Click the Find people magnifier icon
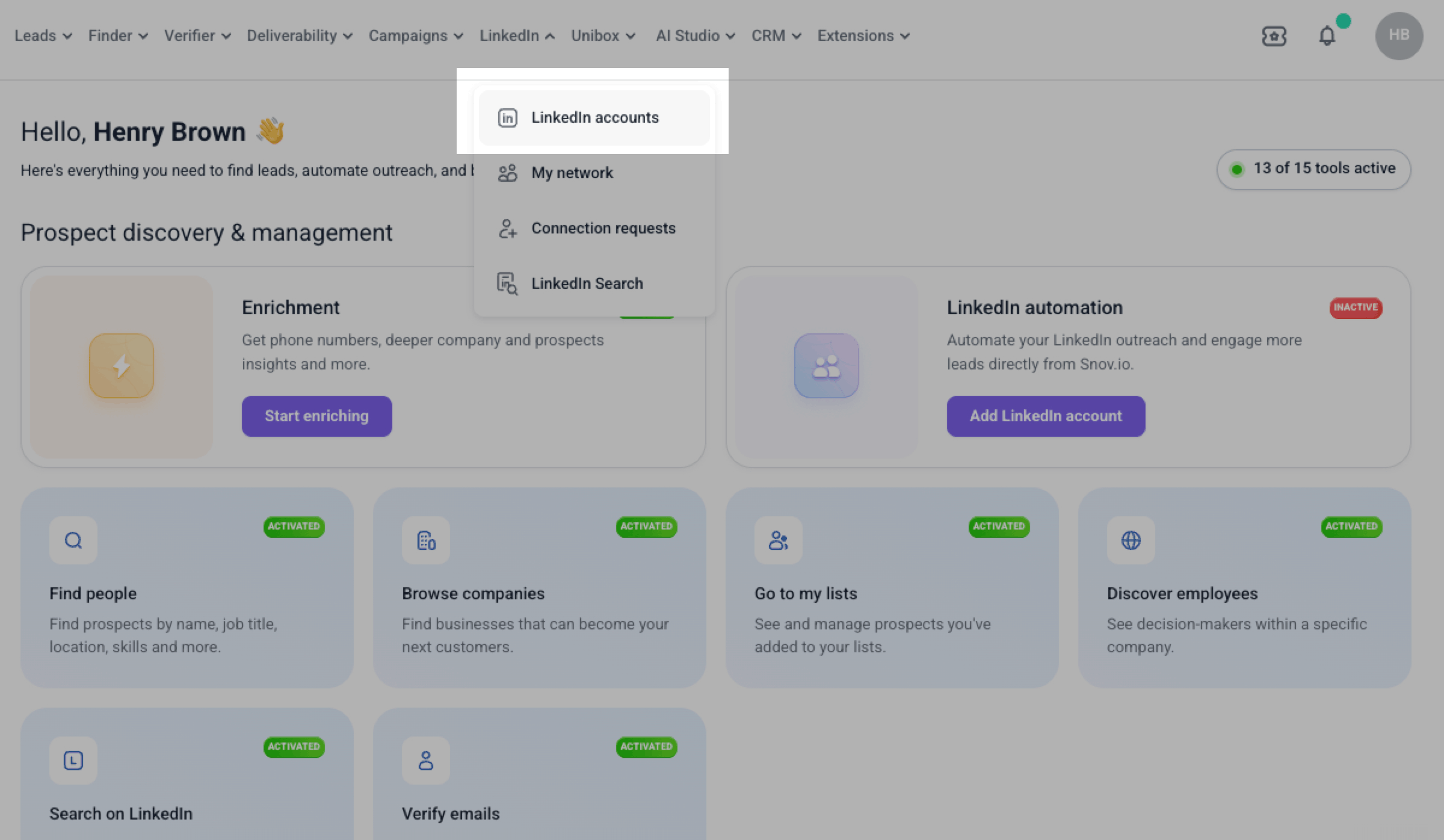1444x840 pixels. tap(73, 540)
